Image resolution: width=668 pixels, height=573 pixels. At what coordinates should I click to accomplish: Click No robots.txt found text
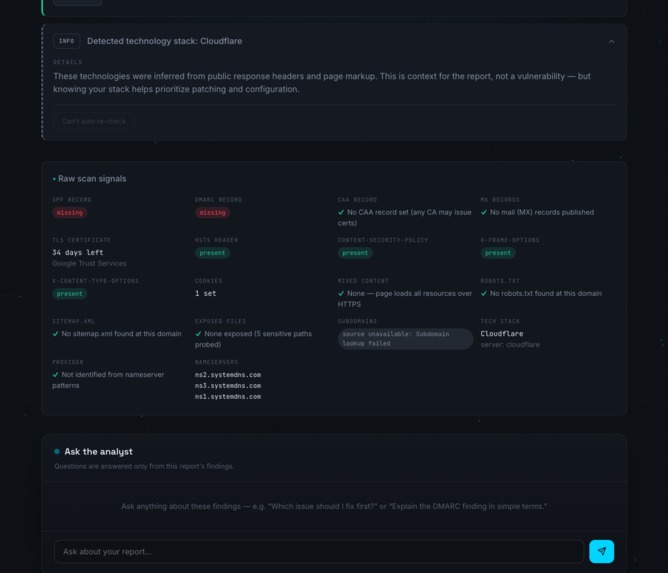546,294
